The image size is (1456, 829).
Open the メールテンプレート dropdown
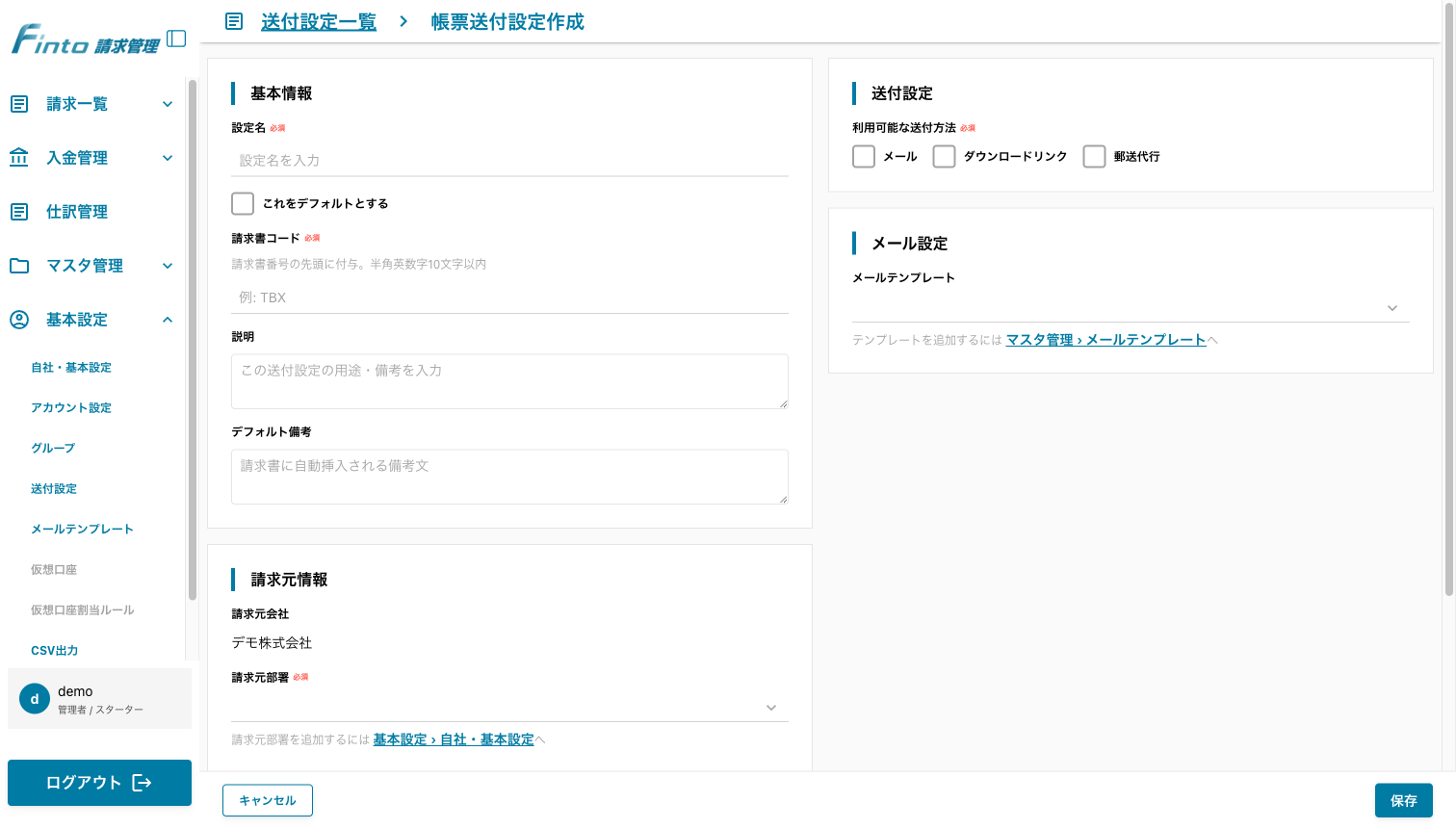click(1131, 308)
